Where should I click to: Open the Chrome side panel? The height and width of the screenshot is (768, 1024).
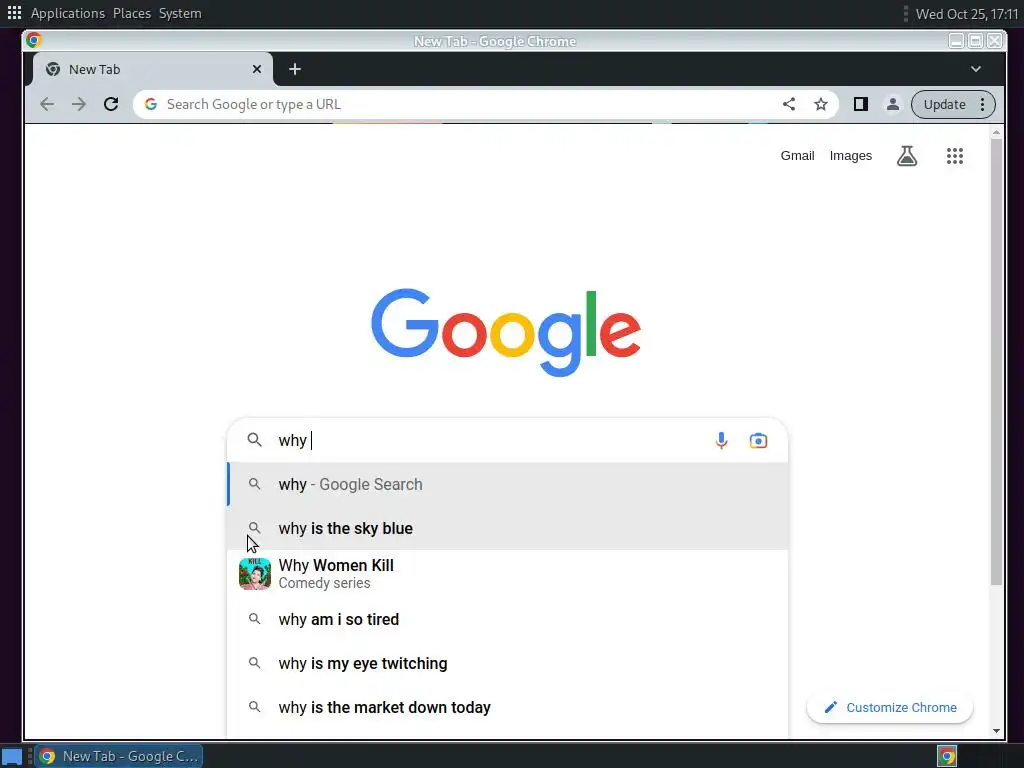click(861, 104)
